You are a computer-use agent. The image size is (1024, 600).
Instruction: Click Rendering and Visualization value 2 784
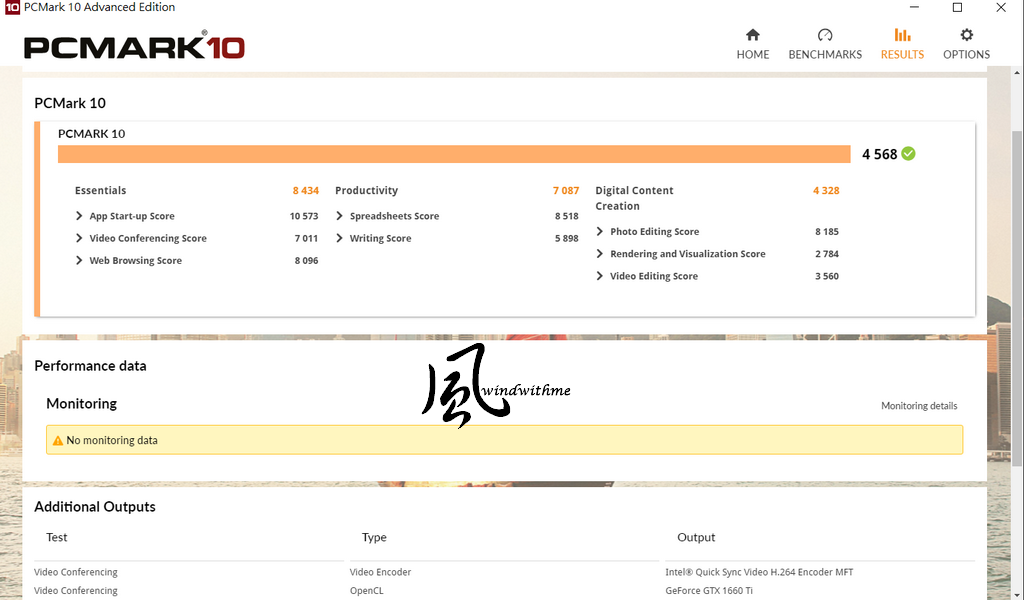point(827,254)
